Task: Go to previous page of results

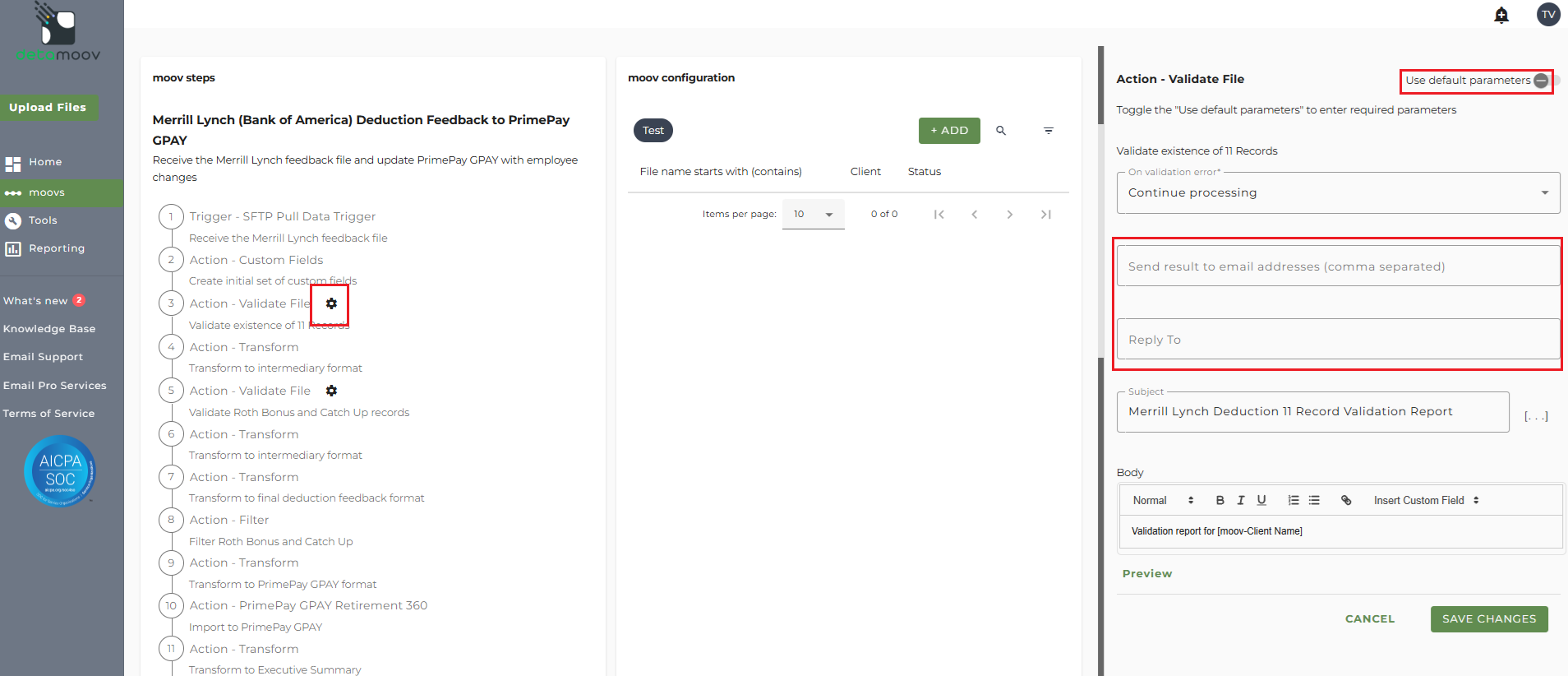Action: (975, 215)
